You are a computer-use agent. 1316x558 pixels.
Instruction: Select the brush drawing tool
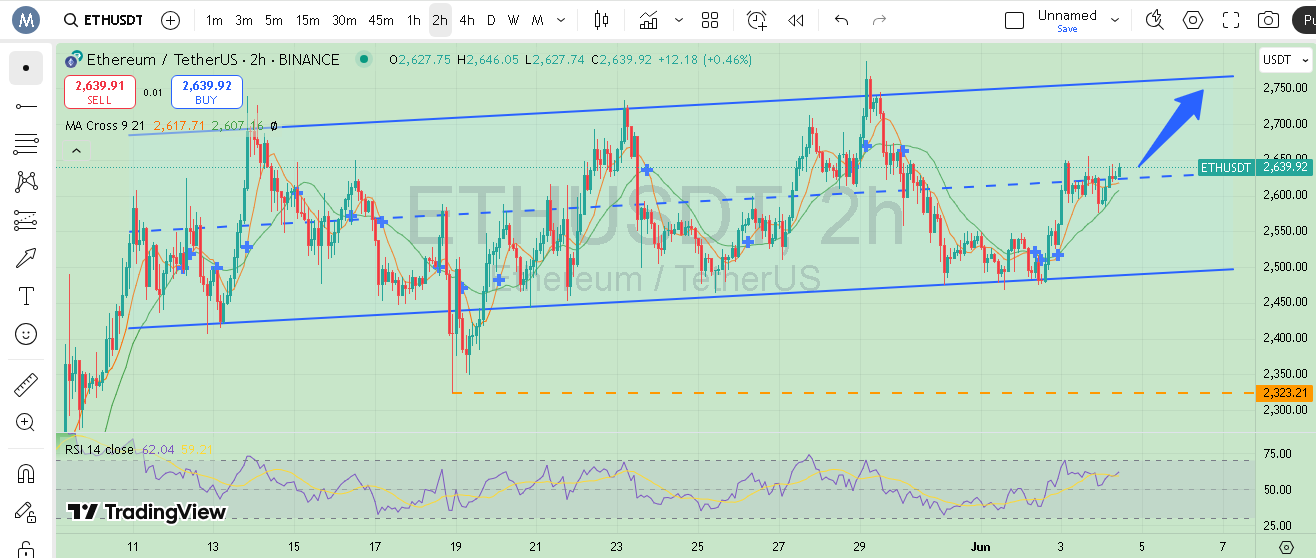pos(26,258)
